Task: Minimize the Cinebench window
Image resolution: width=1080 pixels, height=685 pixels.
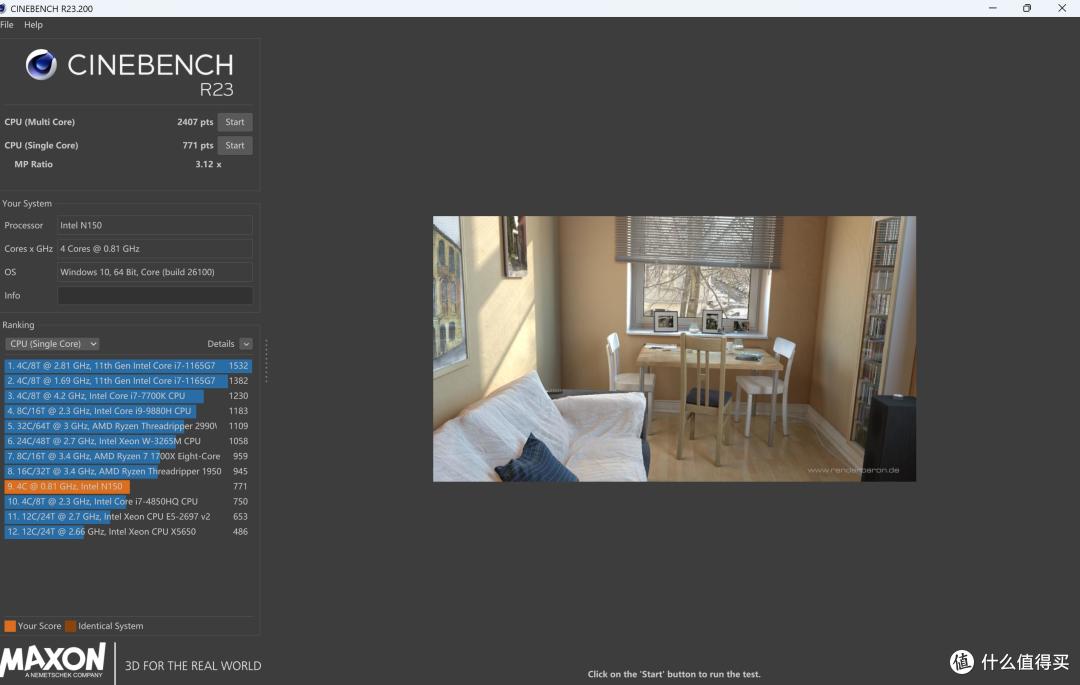Action: click(993, 8)
